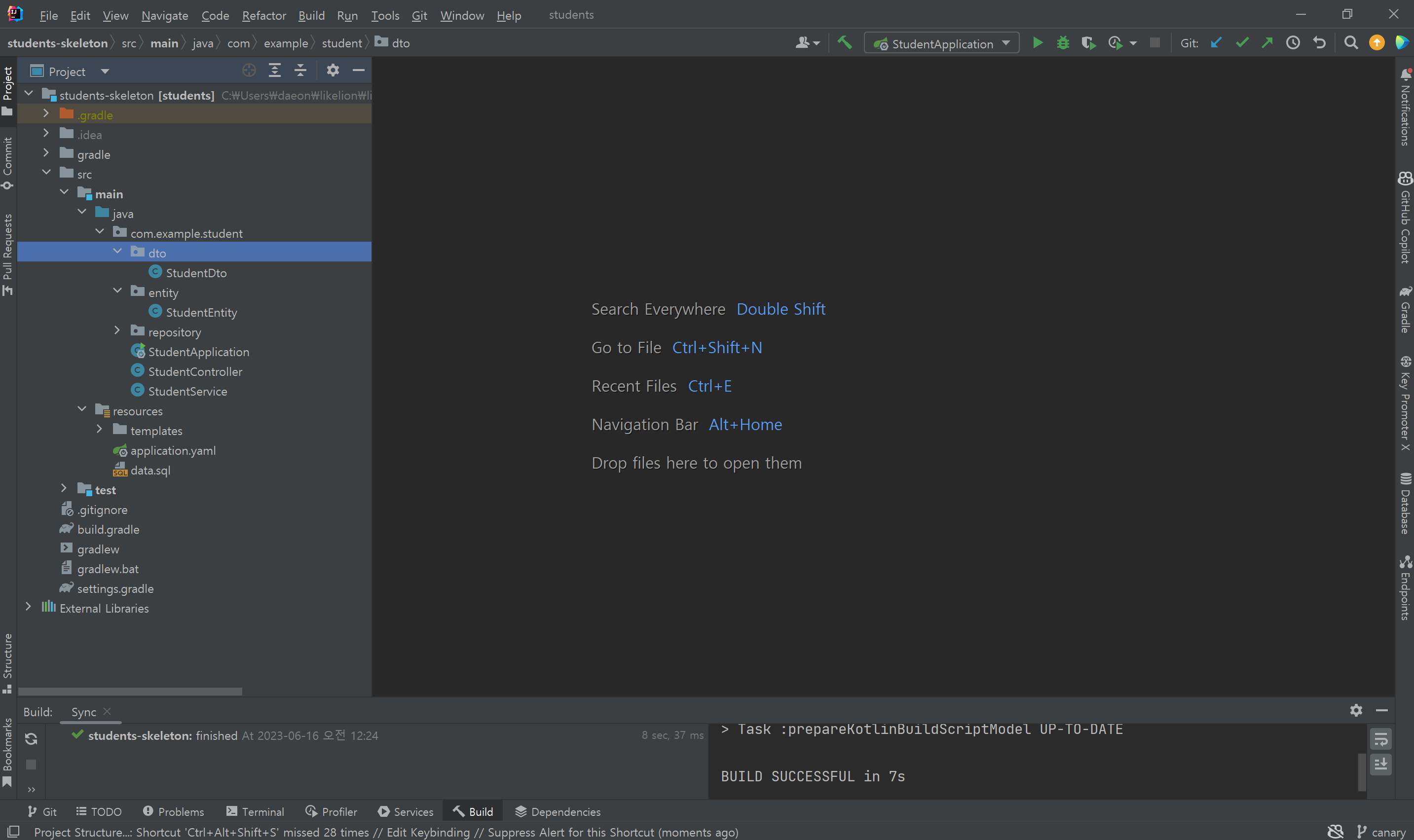Open the Refactor menu
This screenshot has width=1414, height=840.
click(x=264, y=15)
